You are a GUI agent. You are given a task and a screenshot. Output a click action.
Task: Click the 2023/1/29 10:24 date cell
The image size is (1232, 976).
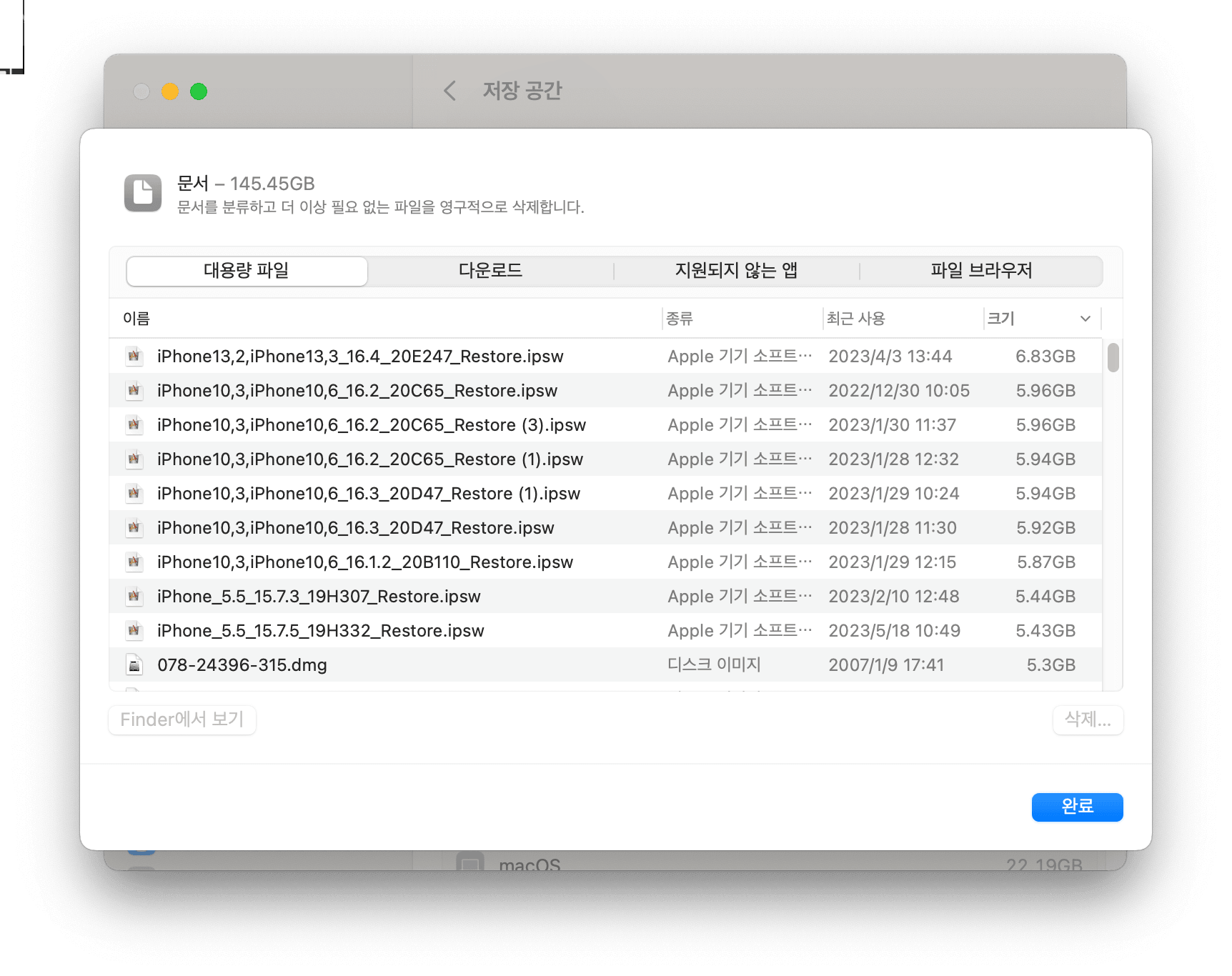893,493
